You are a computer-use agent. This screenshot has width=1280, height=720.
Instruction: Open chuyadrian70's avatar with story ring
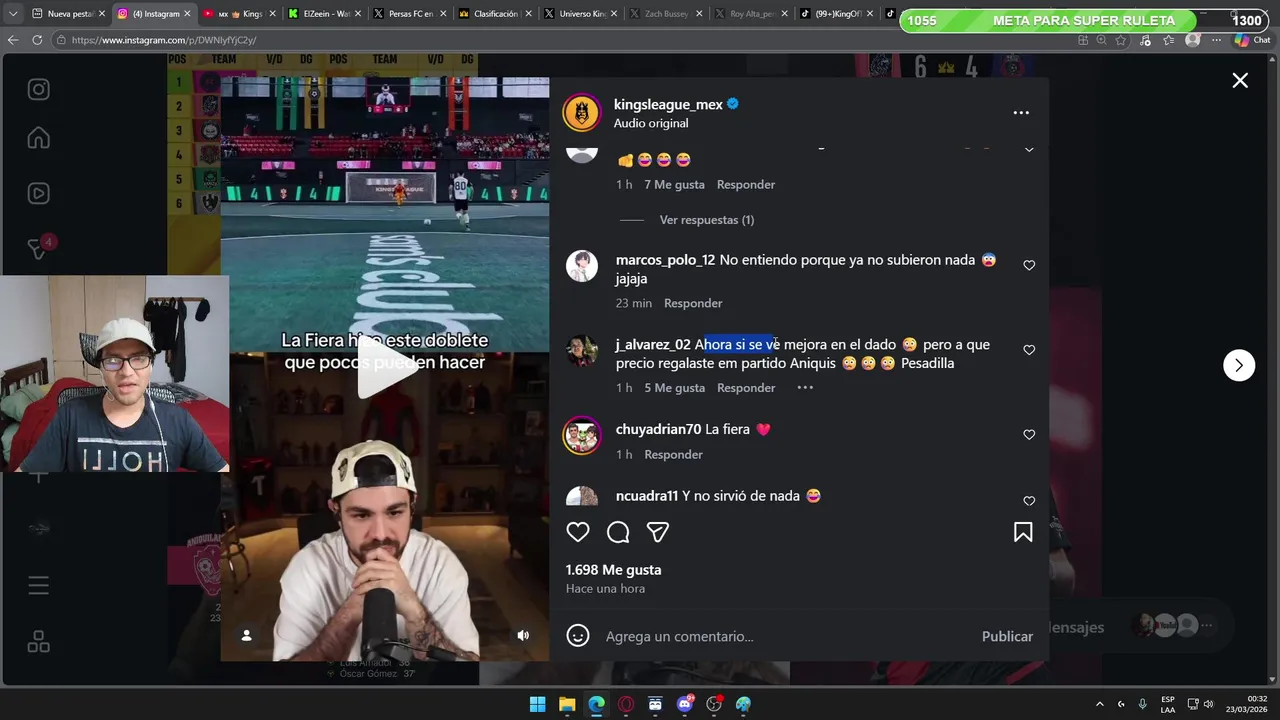click(582, 435)
